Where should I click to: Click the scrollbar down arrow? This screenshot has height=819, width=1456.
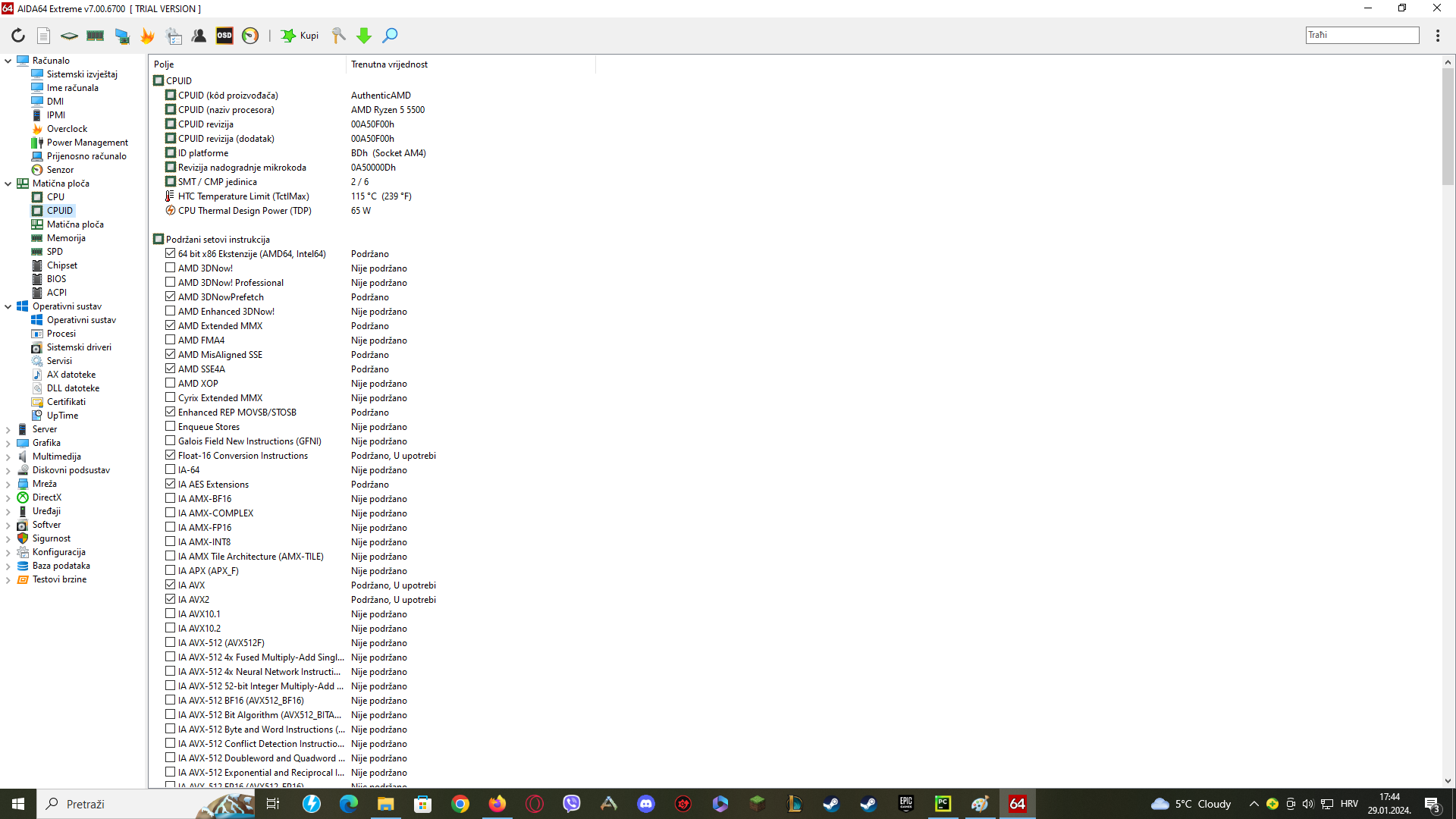1448,781
